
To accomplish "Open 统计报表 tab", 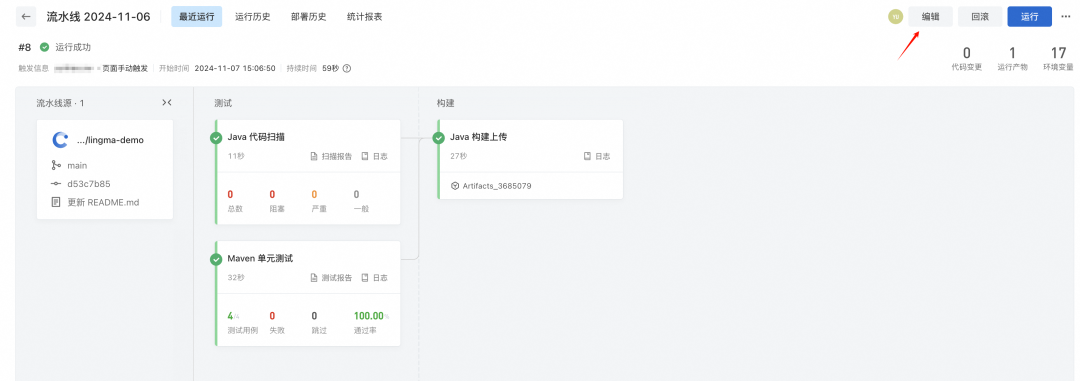I will [x=364, y=17].
